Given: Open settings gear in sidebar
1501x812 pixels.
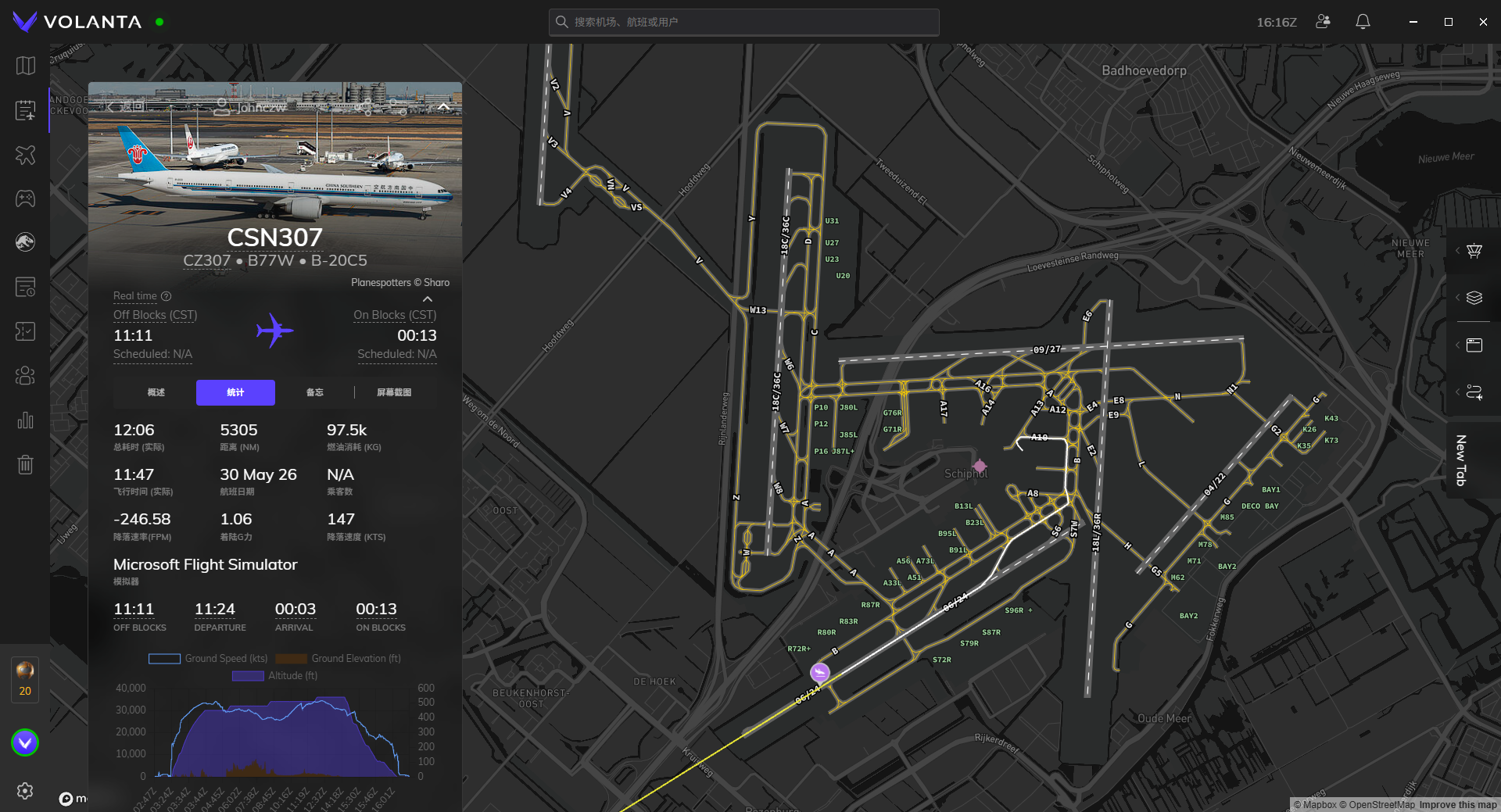Looking at the screenshot, I should 25,791.
